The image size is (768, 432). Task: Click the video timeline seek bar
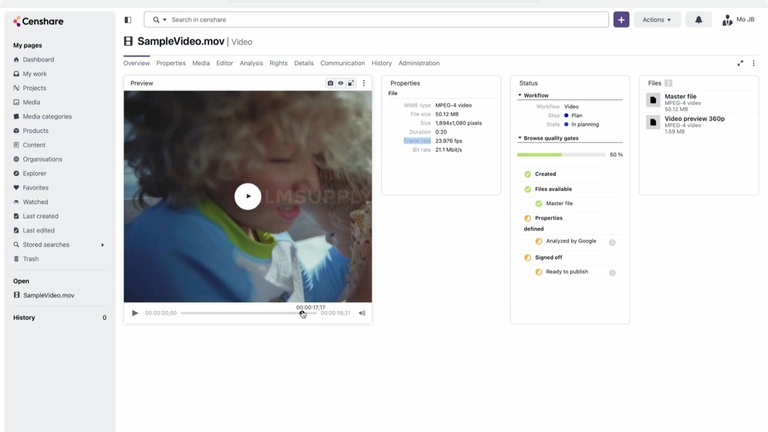[x=248, y=313]
